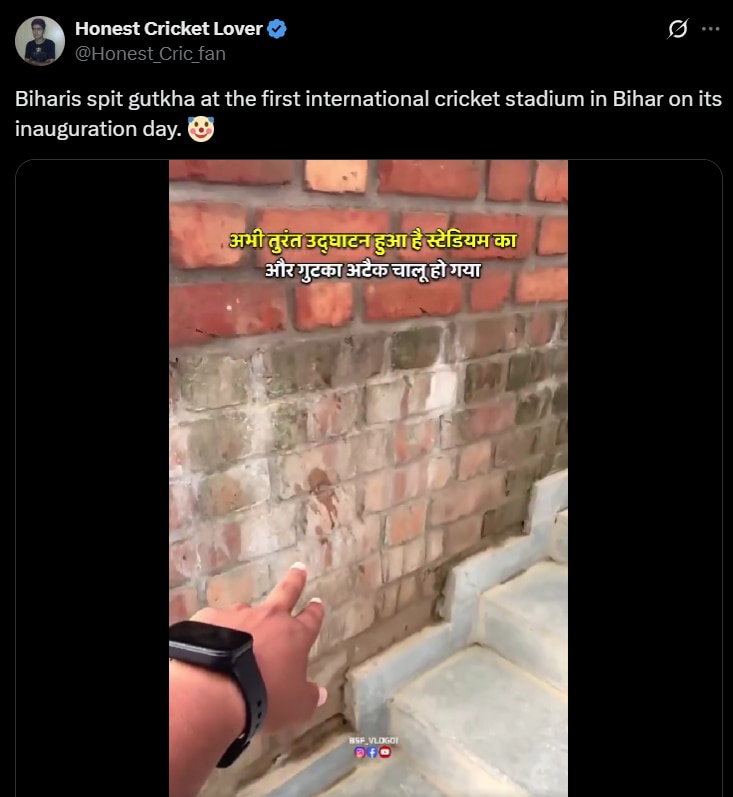733x797 pixels.
Task: Click the yellow Hindi caption line
Action: [x=373, y=241]
